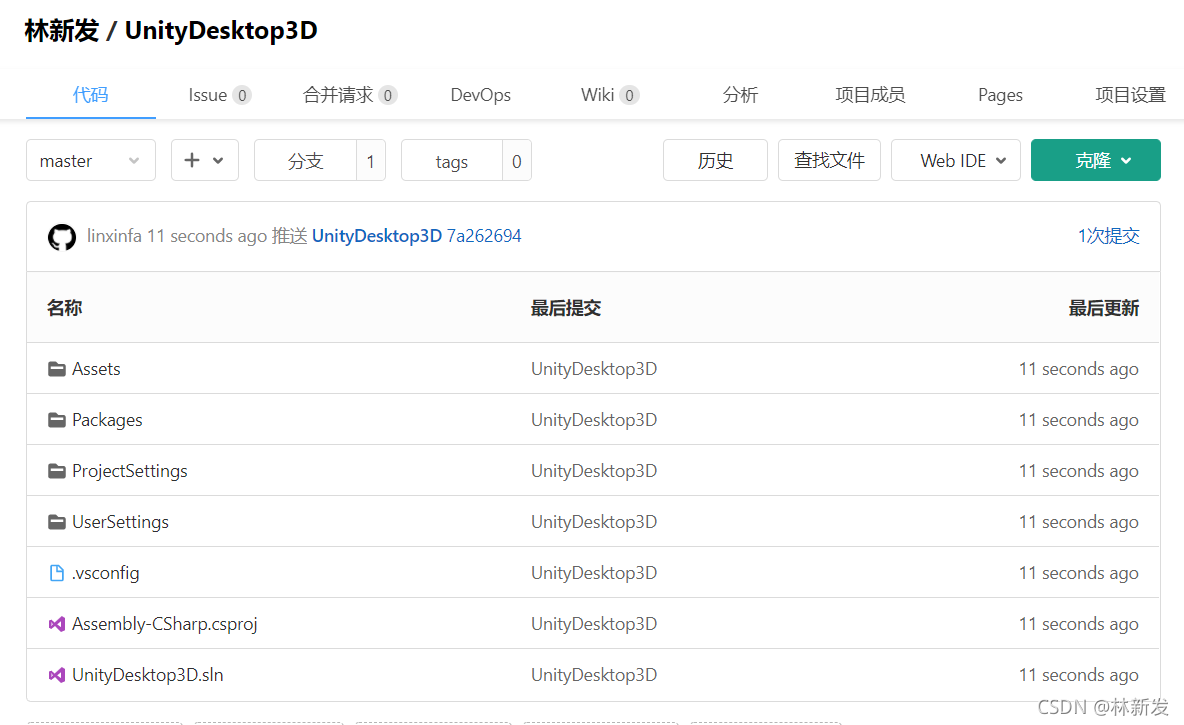Open the 合并请求 tab
The image size is (1184, 725).
pyautogui.click(x=350, y=95)
